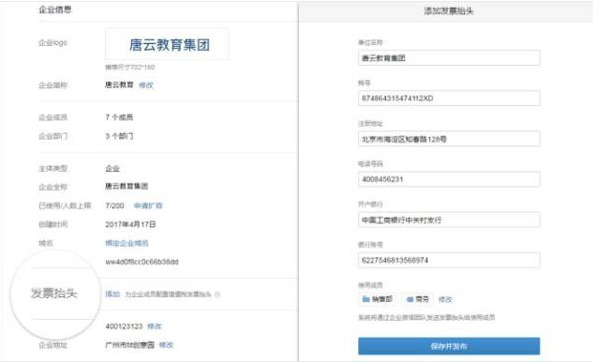Click the 银行账号 field containing 6227546813568974
Image resolution: width=593 pixels, height=363 pixels.
pyautogui.click(x=449, y=260)
